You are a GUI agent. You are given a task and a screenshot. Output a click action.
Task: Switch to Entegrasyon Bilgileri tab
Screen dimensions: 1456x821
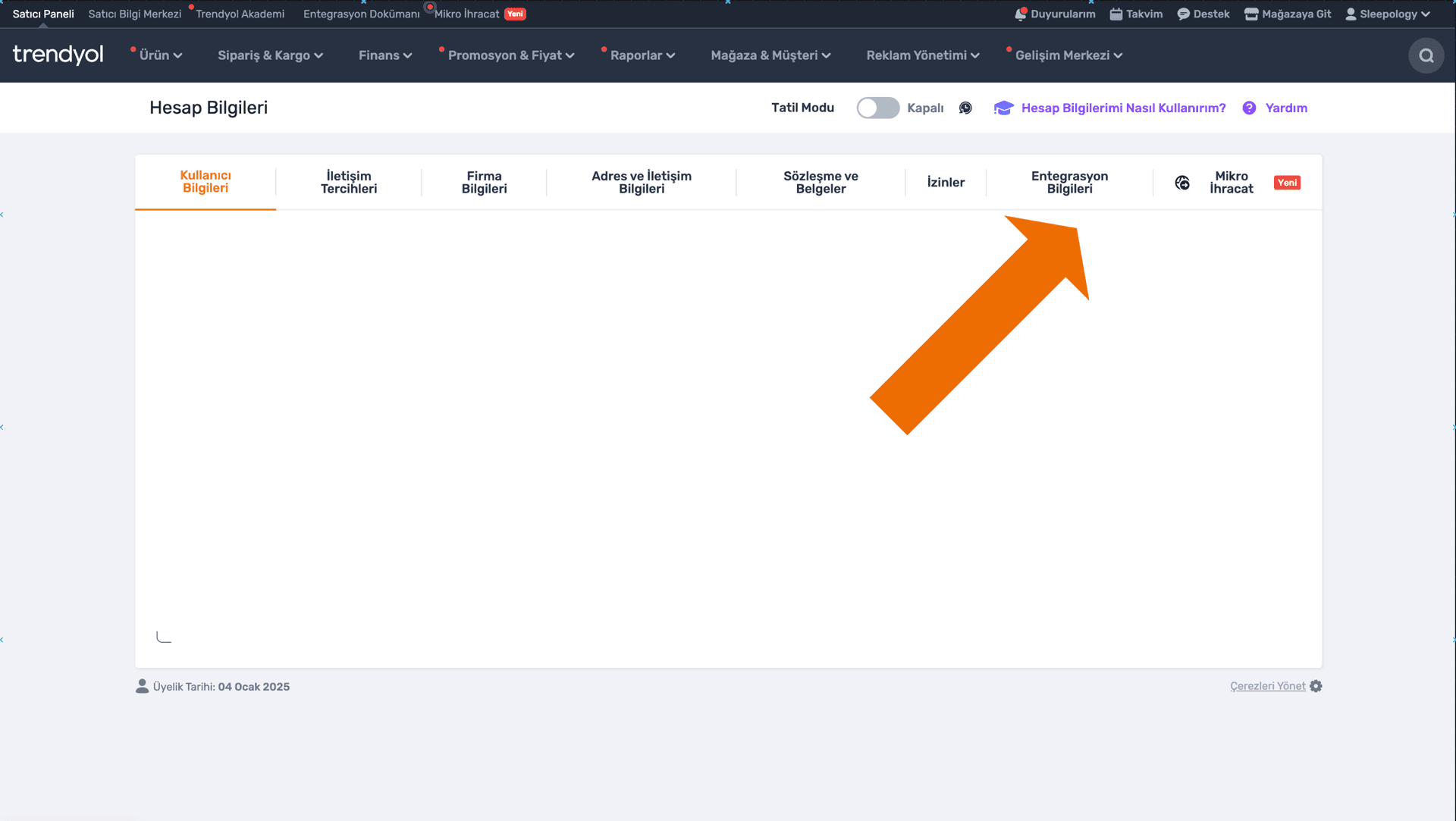coord(1069,183)
